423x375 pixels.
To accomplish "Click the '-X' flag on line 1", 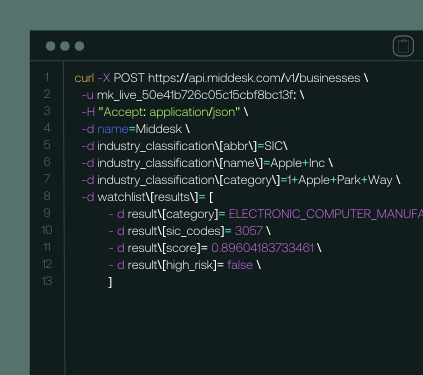I will tap(104, 78).
